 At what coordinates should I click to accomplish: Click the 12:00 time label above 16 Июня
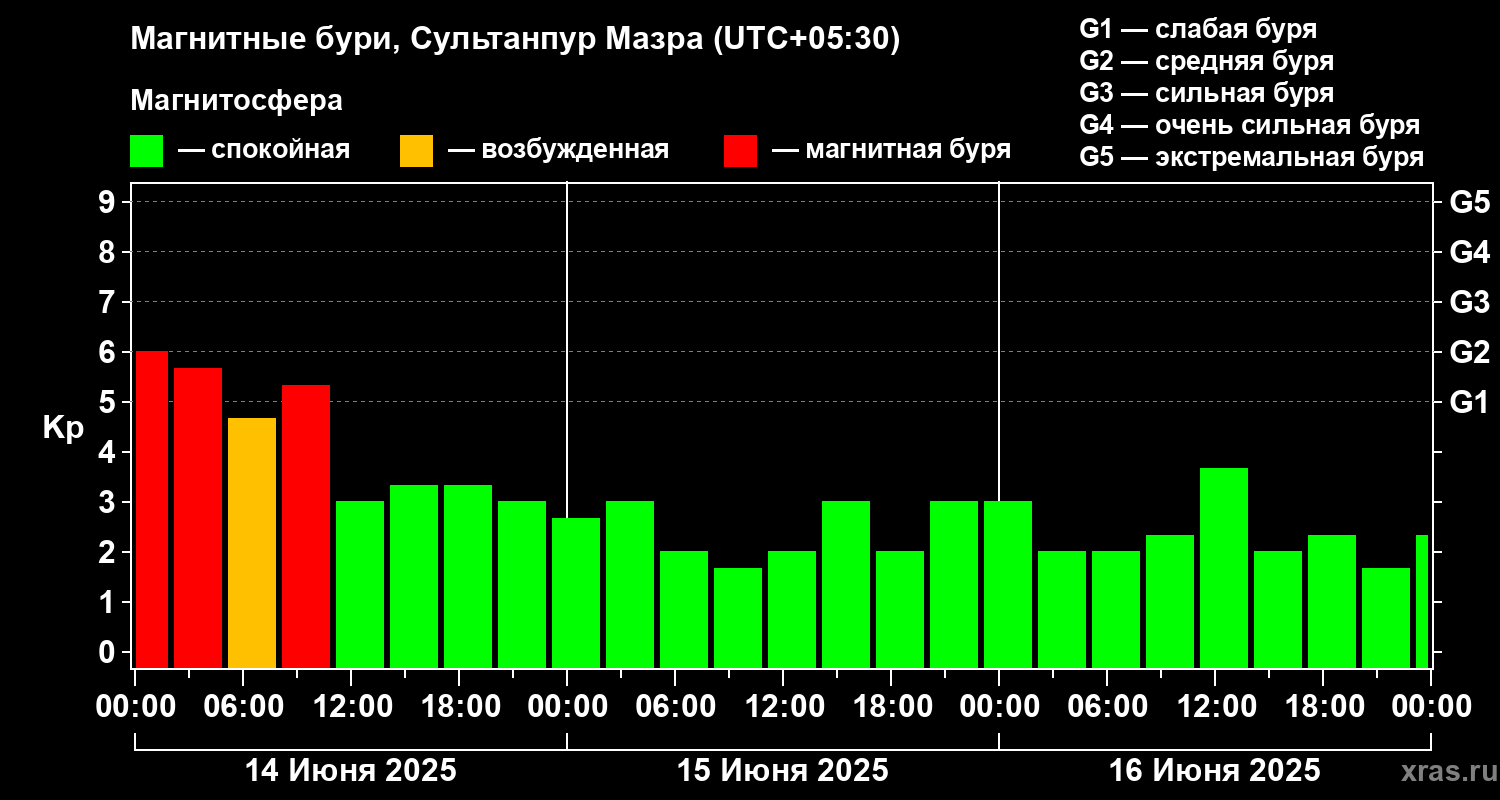click(1215, 707)
